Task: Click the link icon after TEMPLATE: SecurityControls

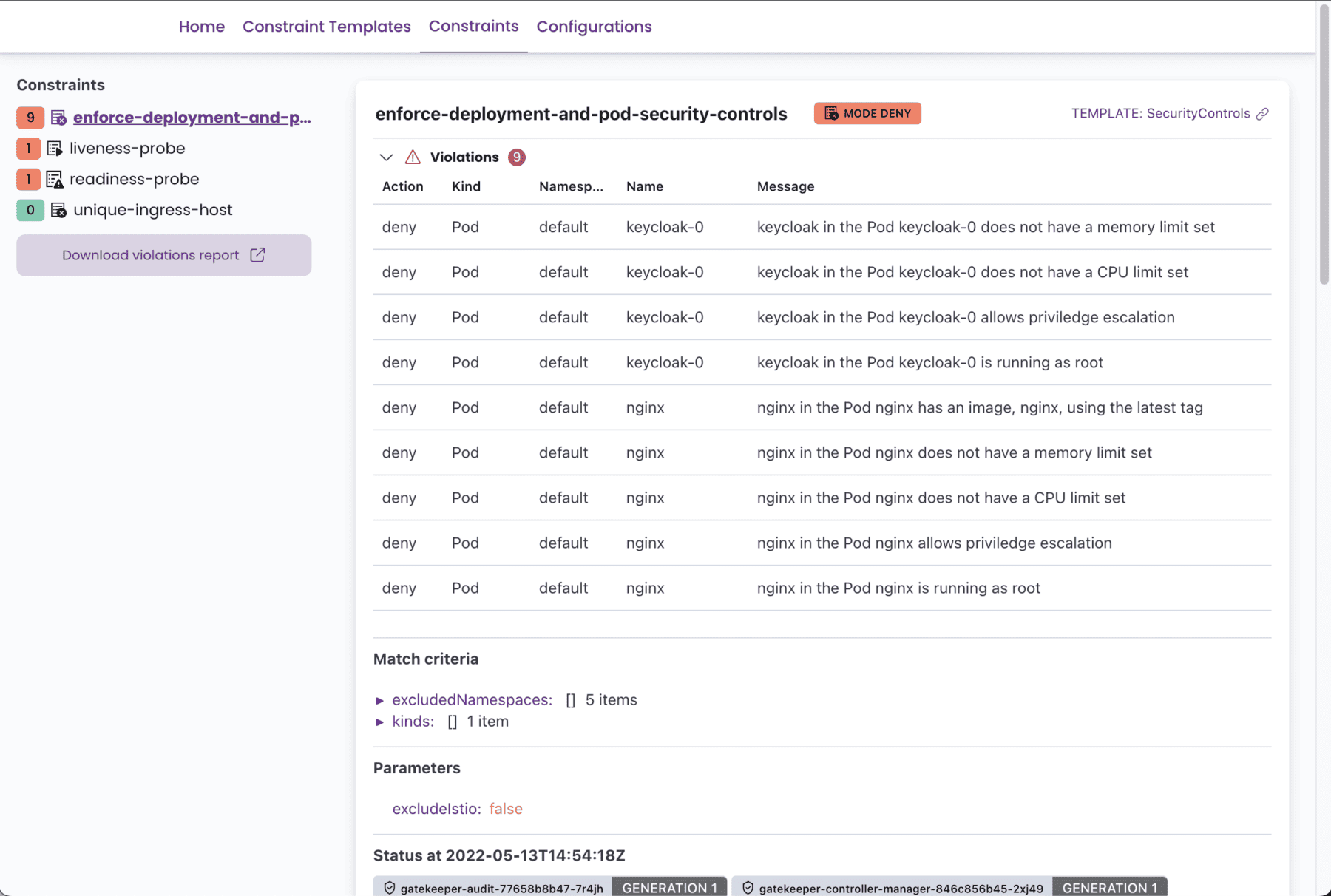Action: click(1264, 113)
